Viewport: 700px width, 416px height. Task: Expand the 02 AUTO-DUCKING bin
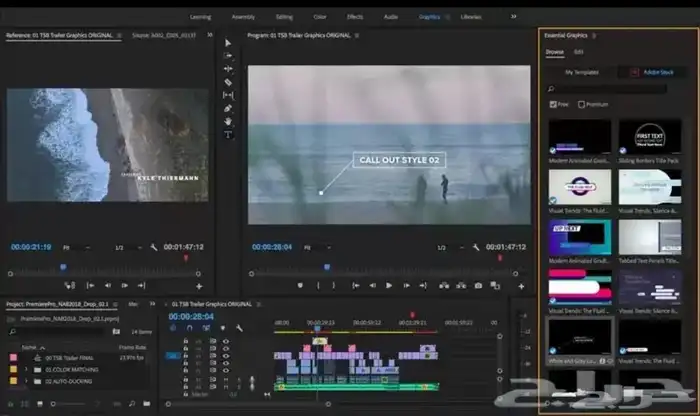coord(26,381)
